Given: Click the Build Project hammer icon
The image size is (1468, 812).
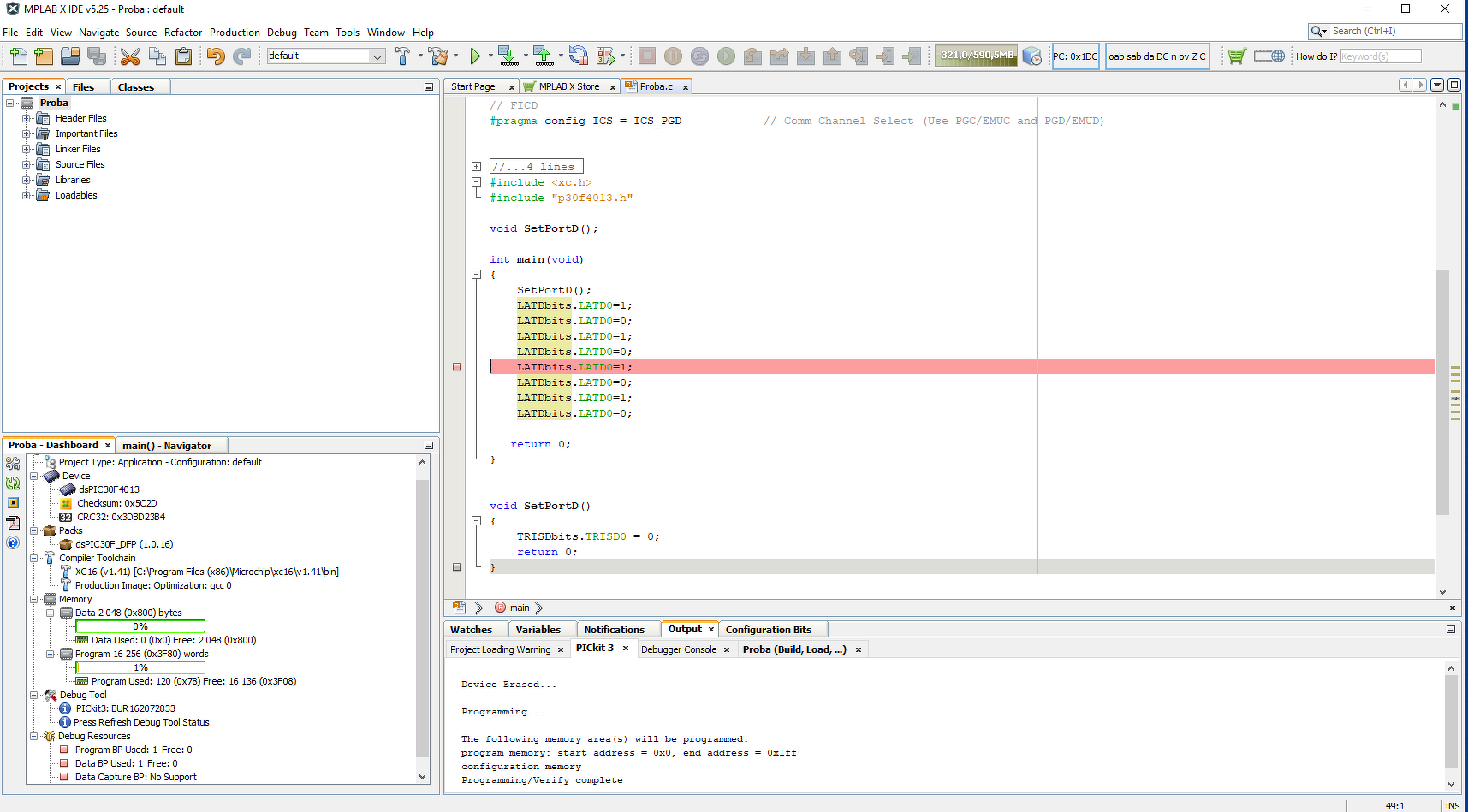Looking at the screenshot, I should point(402,56).
